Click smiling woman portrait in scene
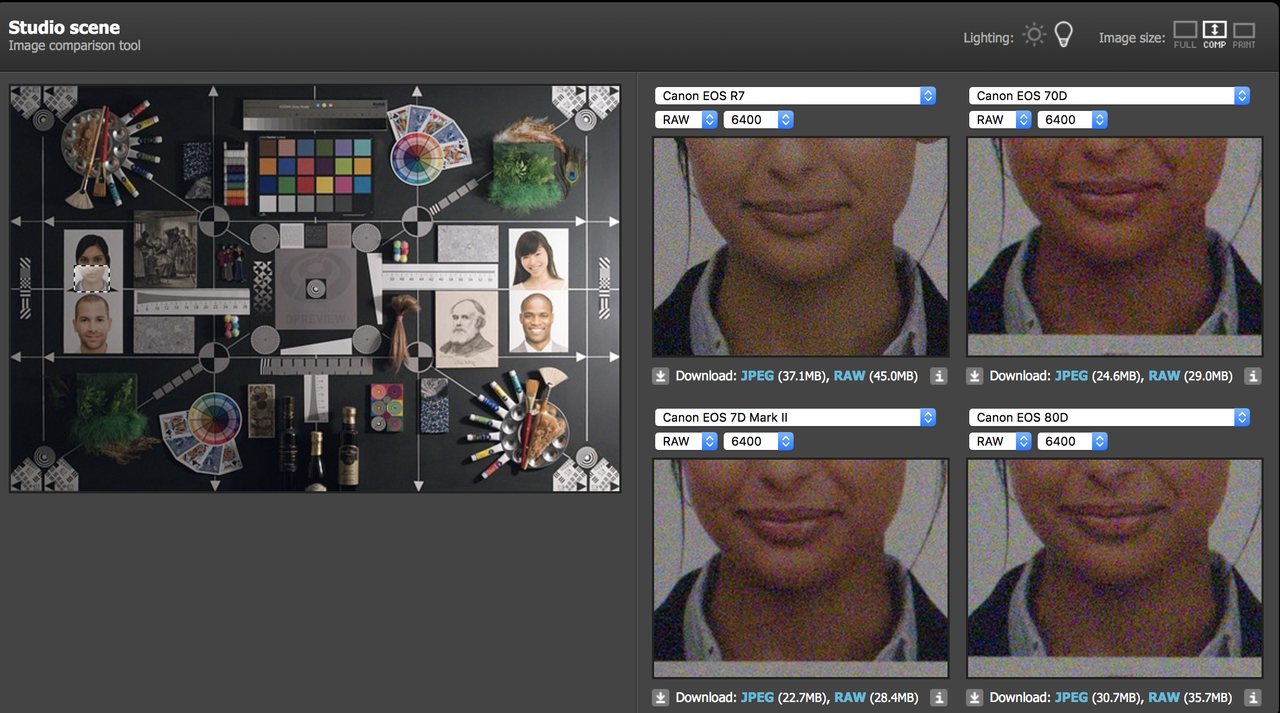1280x713 pixels. [x=538, y=259]
